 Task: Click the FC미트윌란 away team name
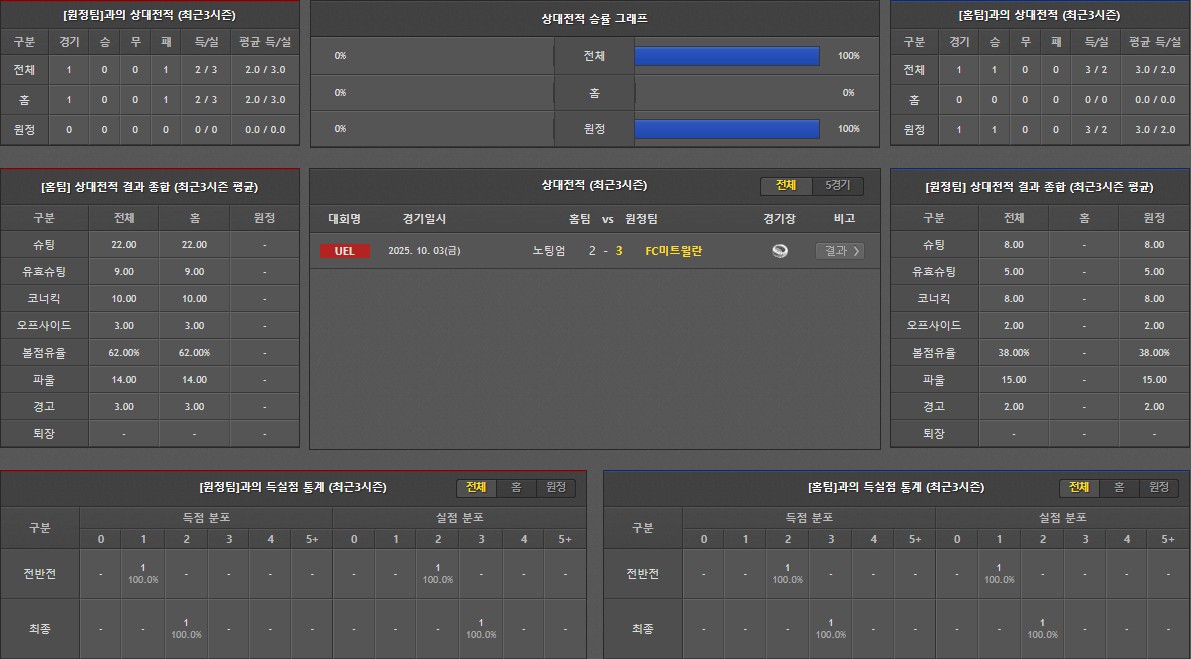coord(674,251)
